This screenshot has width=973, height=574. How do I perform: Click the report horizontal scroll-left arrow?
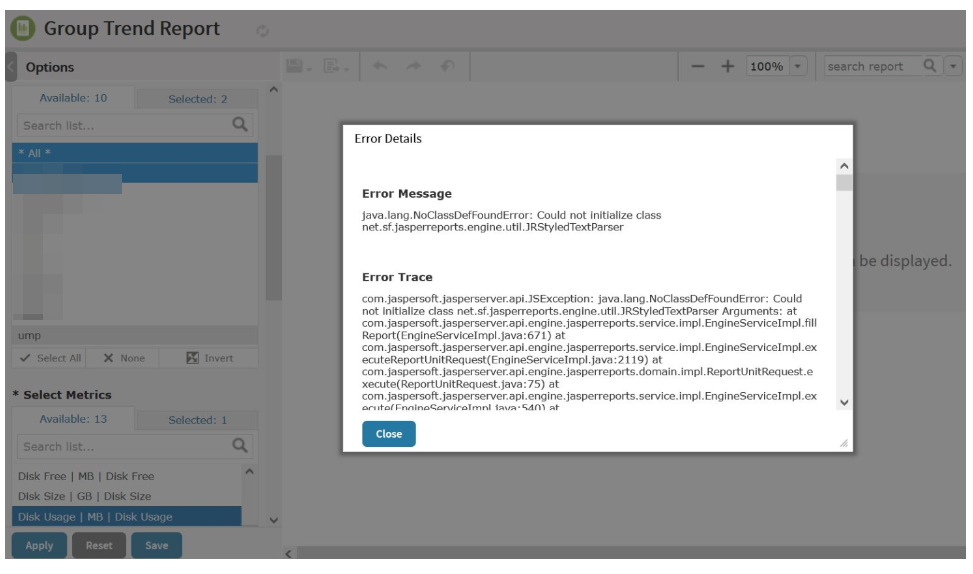(x=288, y=554)
